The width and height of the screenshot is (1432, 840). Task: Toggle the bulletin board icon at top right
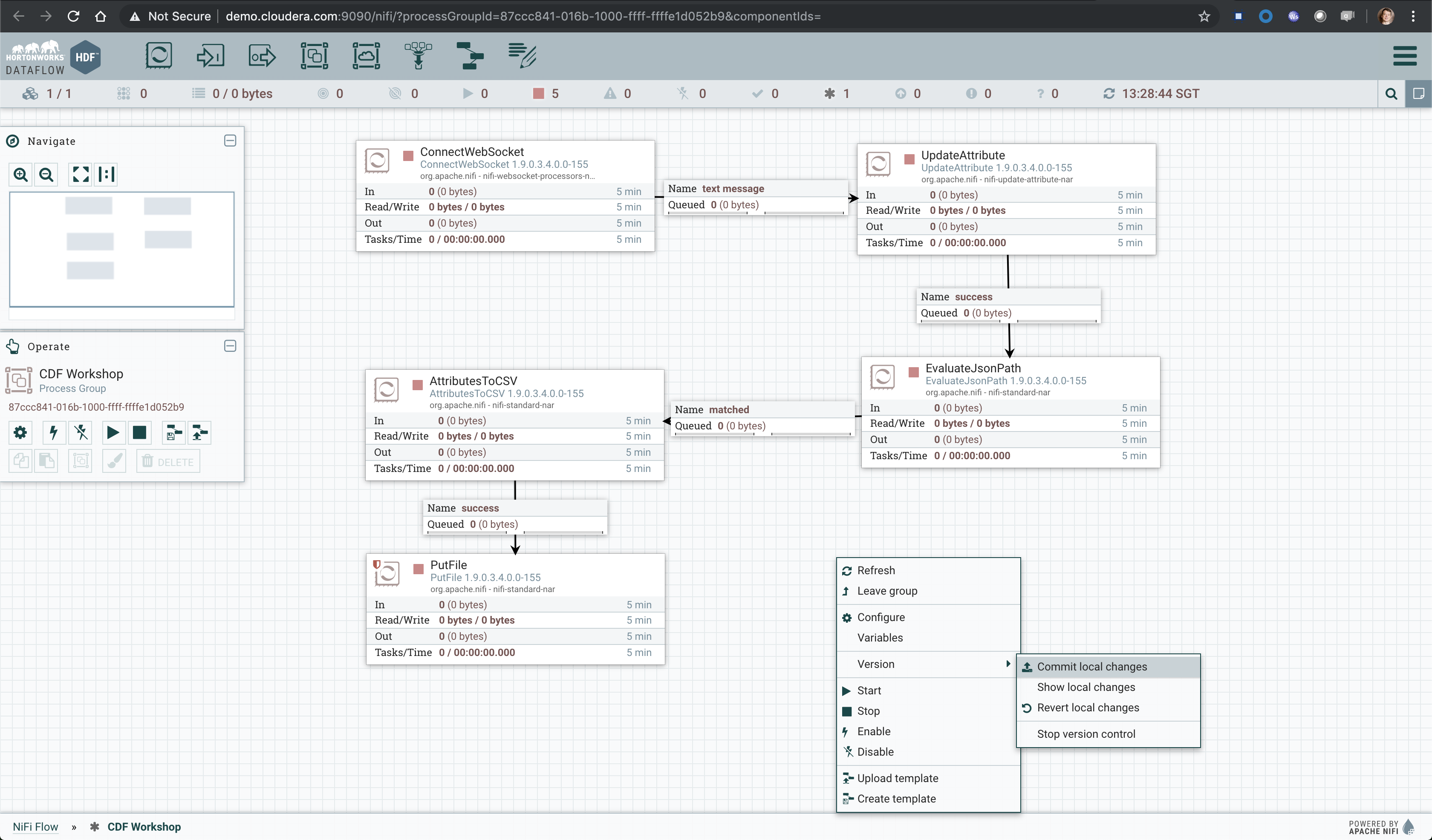[x=1418, y=94]
